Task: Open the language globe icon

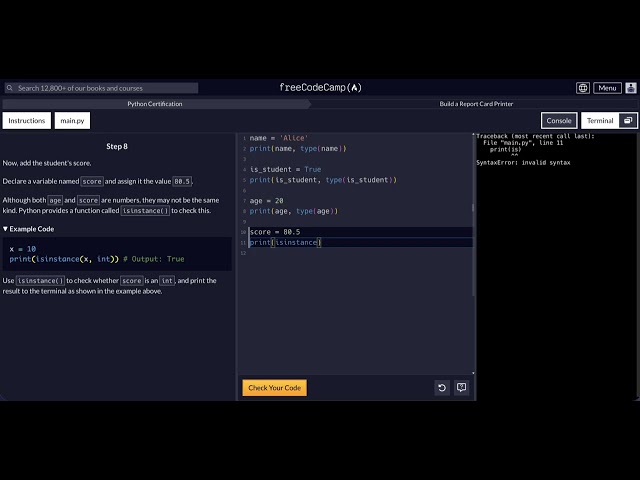Action: (582, 88)
